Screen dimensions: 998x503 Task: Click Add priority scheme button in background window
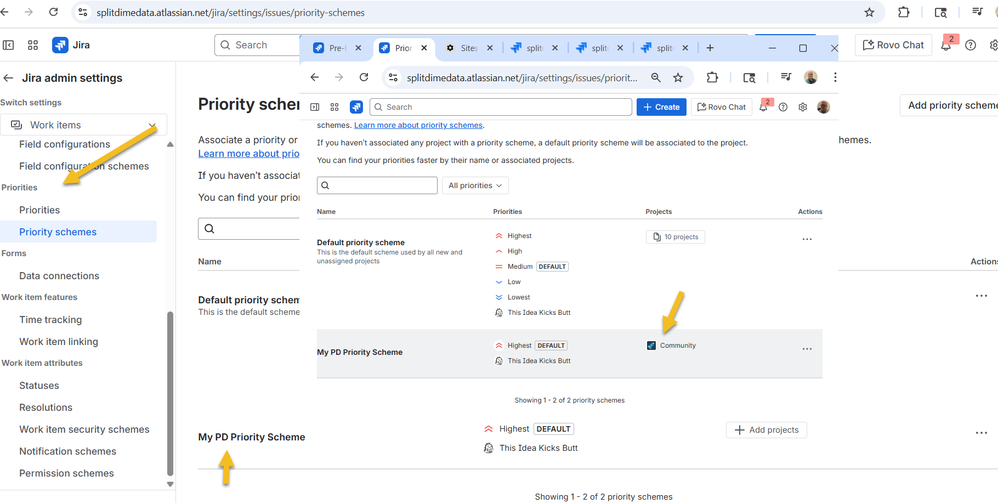[951, 105]
